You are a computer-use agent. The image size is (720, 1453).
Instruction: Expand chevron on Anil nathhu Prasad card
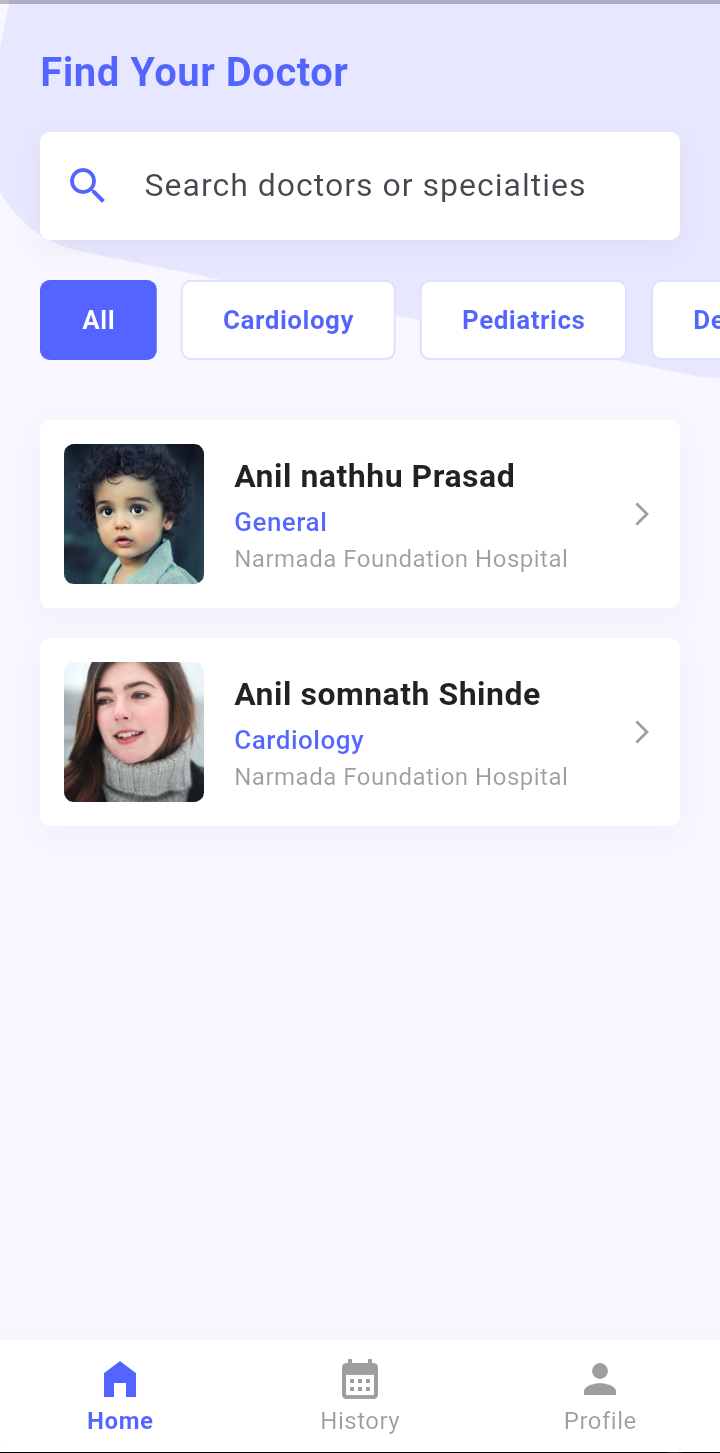pos(642,514)
